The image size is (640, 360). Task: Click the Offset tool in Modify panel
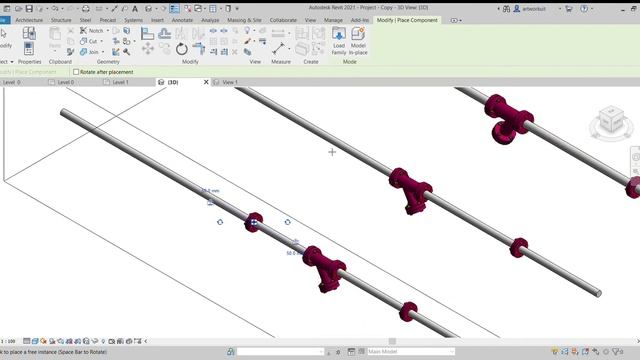[x=164, y=33]
